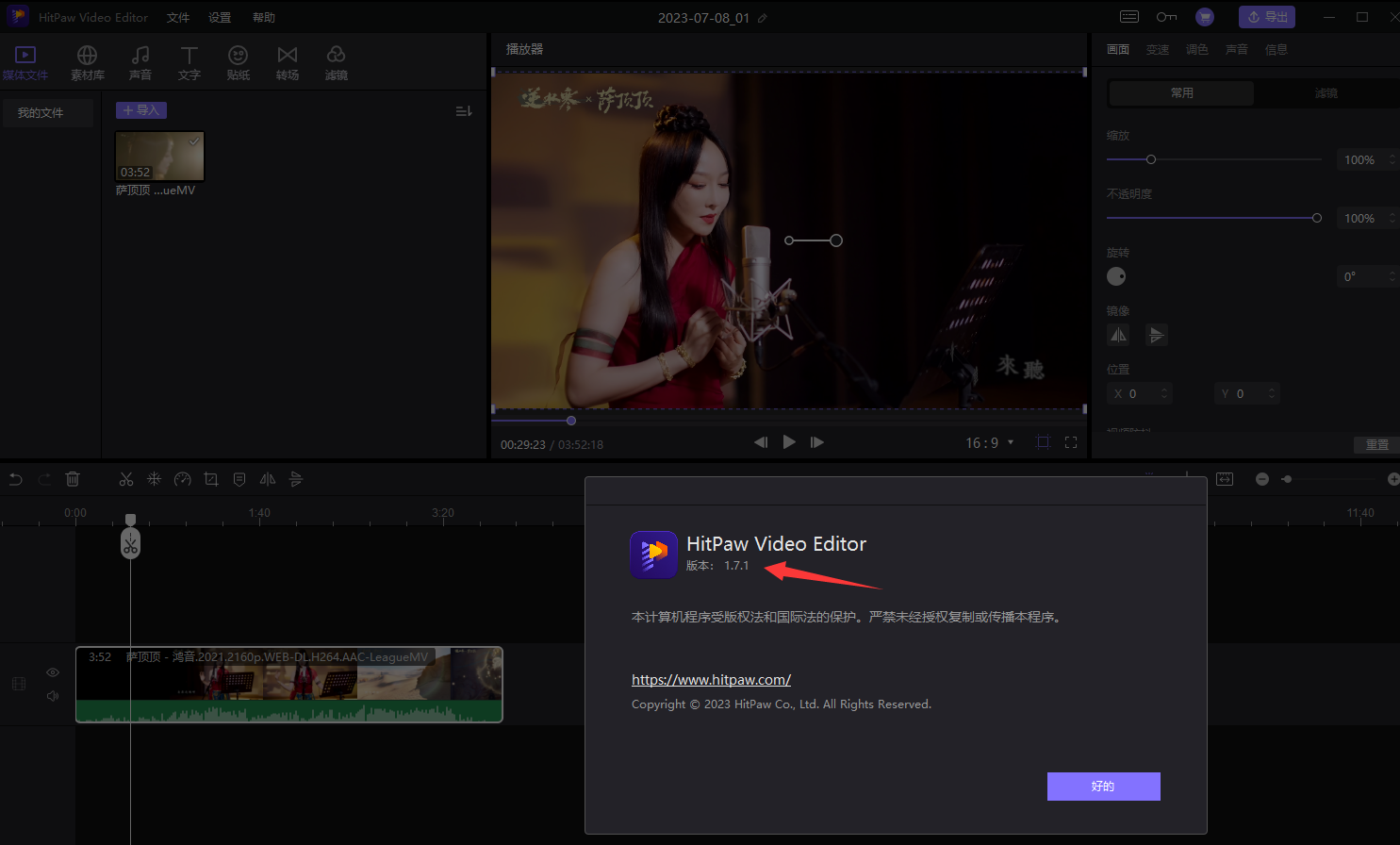
Task: Open the 设置 menu
Action: click(x=220, y=18)
